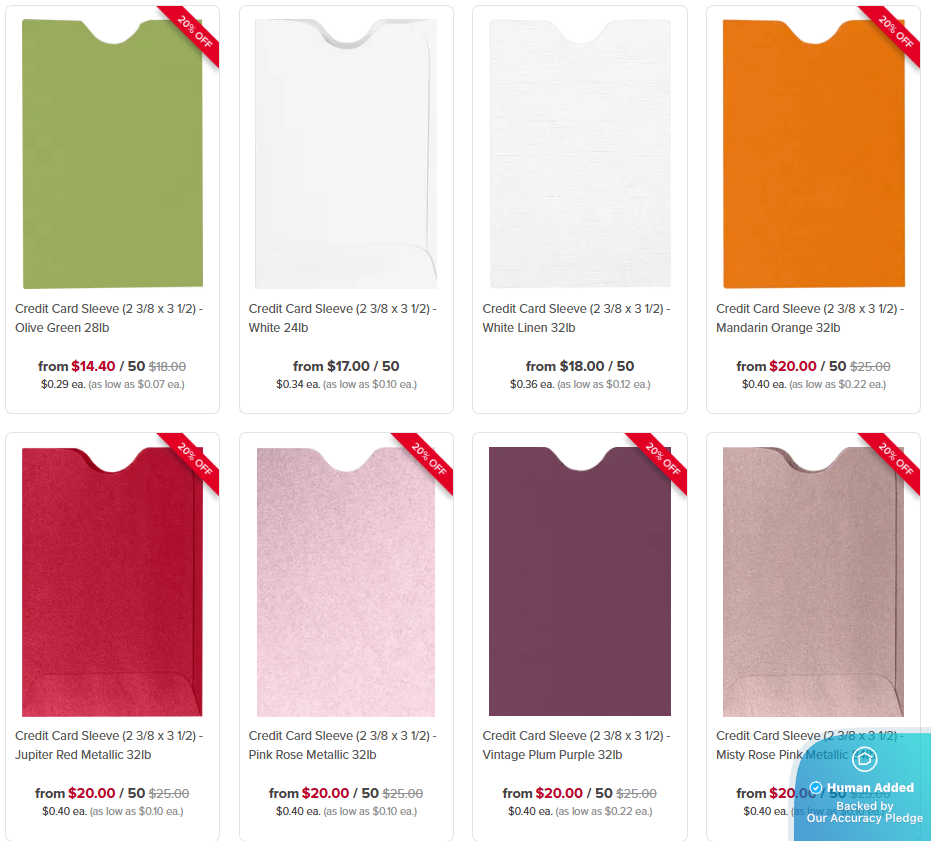
Task: Click the 20% OFF ribbon on Vintage Plum
Action: [x=662, y=459]
